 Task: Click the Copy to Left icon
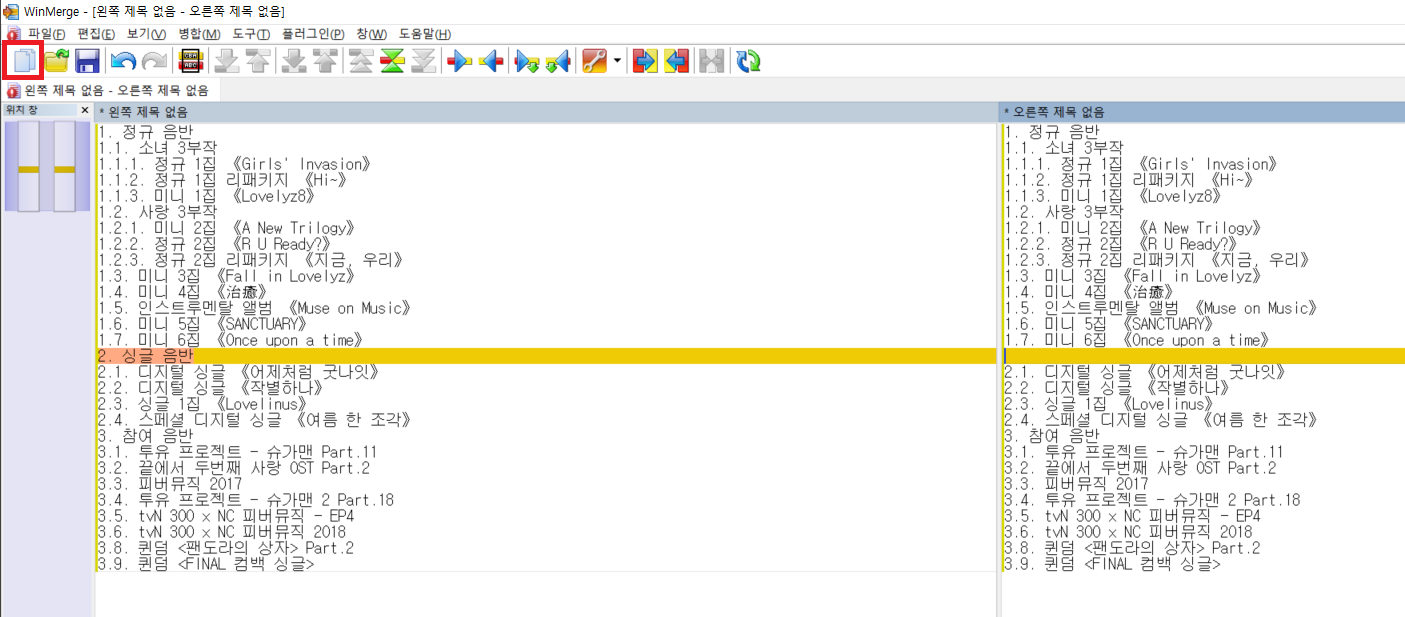[x=490, y=61]
